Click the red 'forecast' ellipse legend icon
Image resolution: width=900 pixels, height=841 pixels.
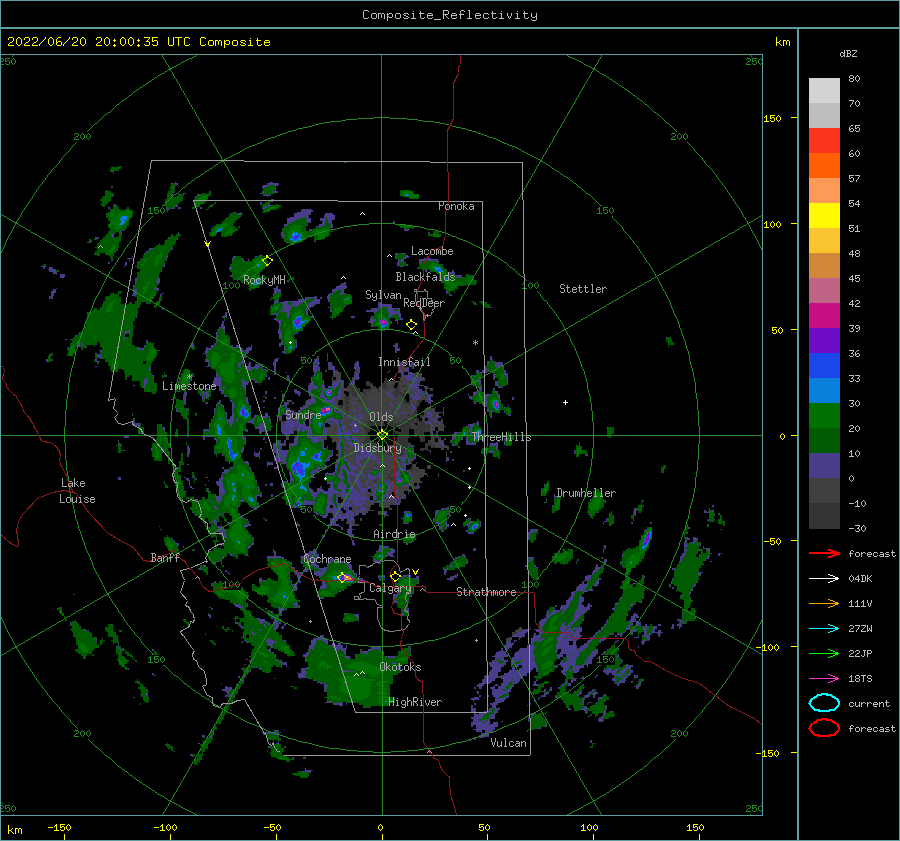coord(824,728)
